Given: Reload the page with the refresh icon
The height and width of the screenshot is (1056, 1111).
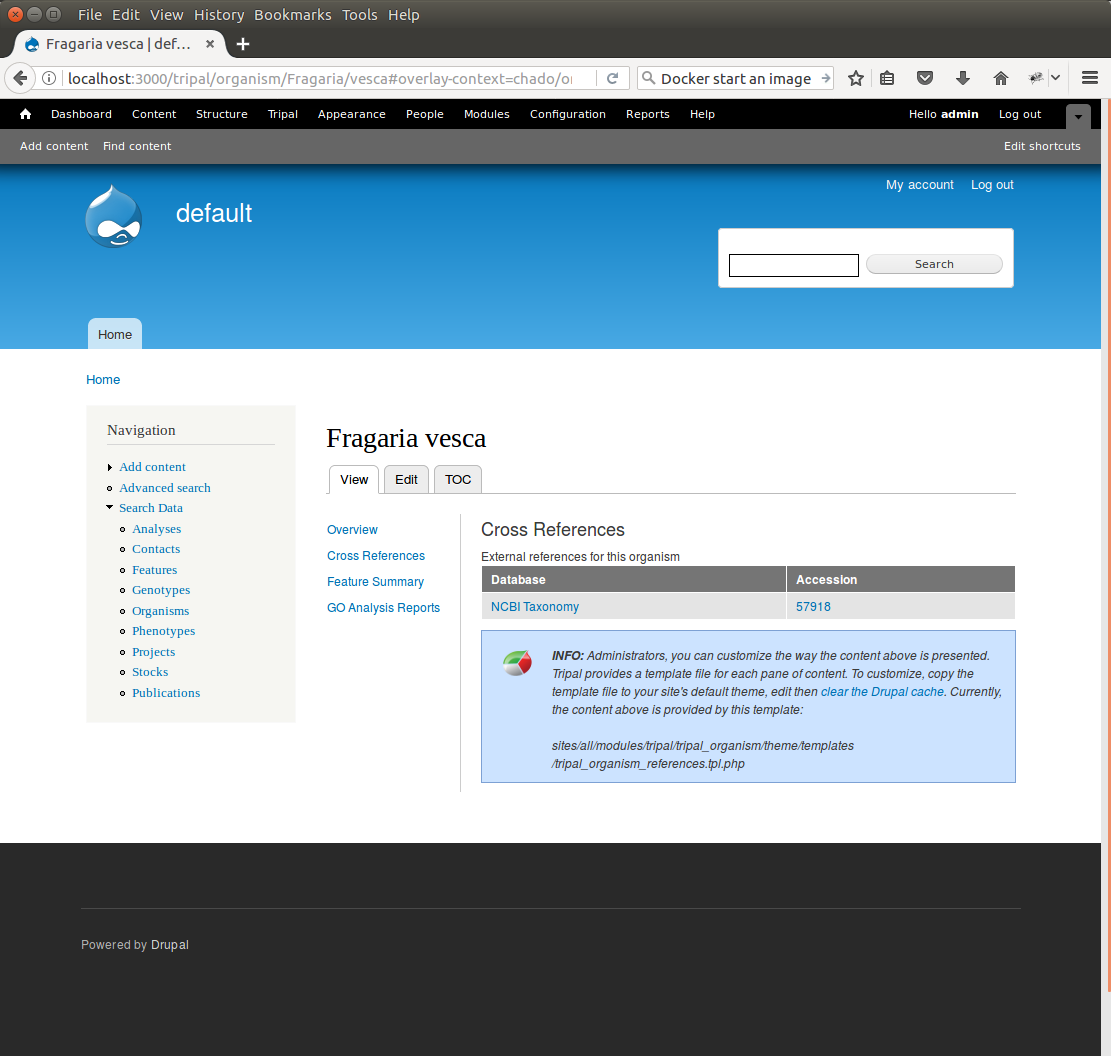Looking at the screenshot, I should tap(613, 79).
